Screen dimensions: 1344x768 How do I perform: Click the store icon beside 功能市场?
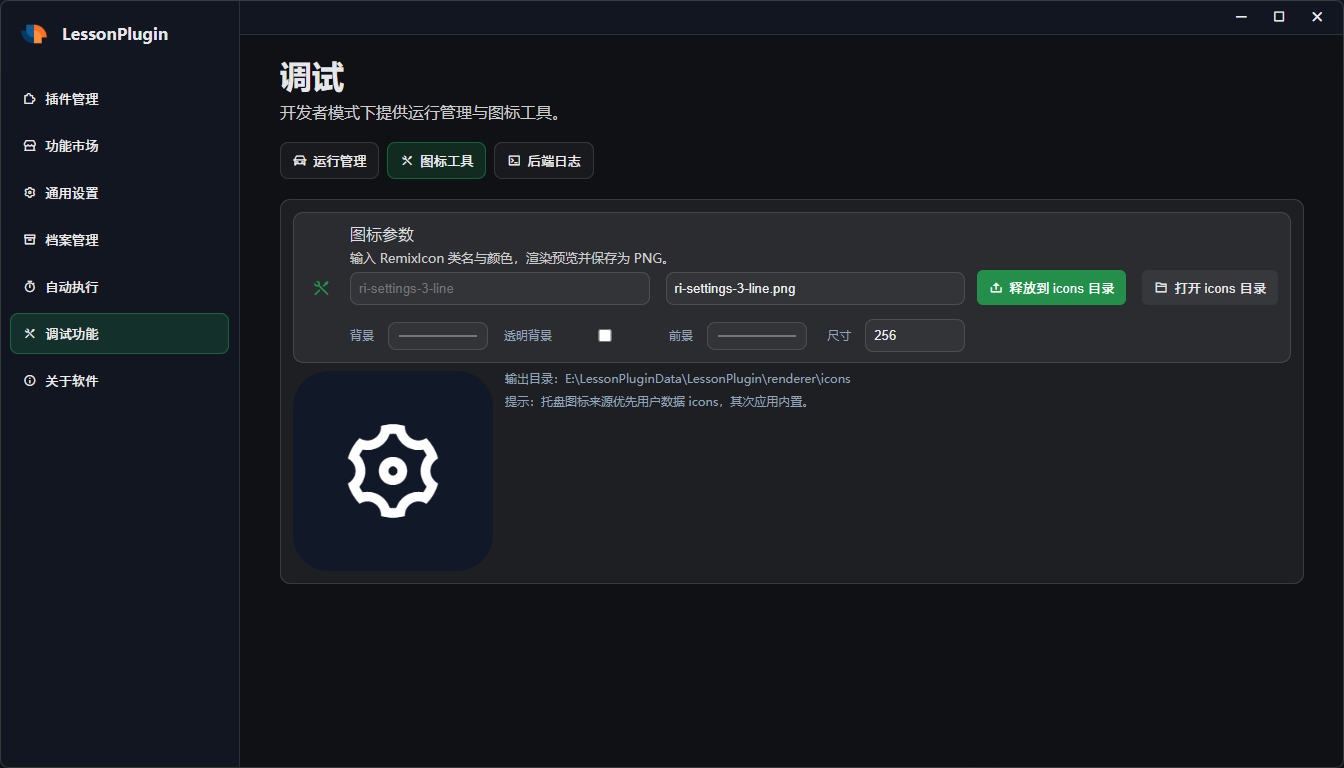pos(30,146)
